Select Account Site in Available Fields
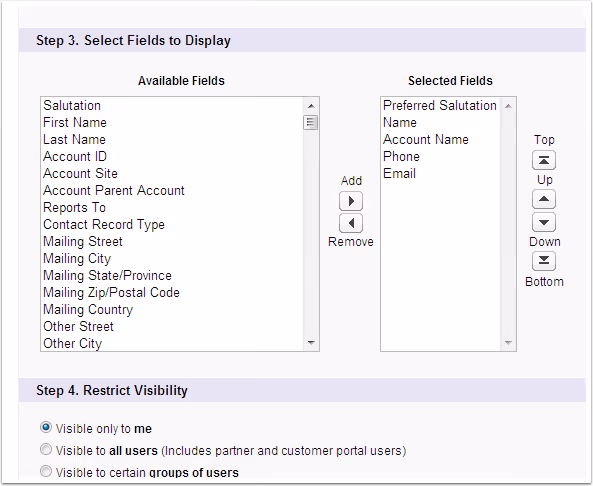This screenshot has height=486, width=593. (172, 174)
